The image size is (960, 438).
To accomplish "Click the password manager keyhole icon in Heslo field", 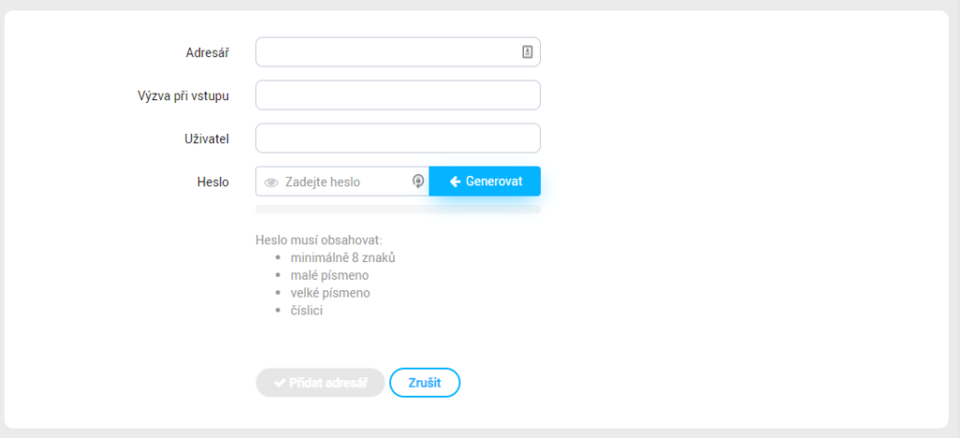I will click(418, 181).
